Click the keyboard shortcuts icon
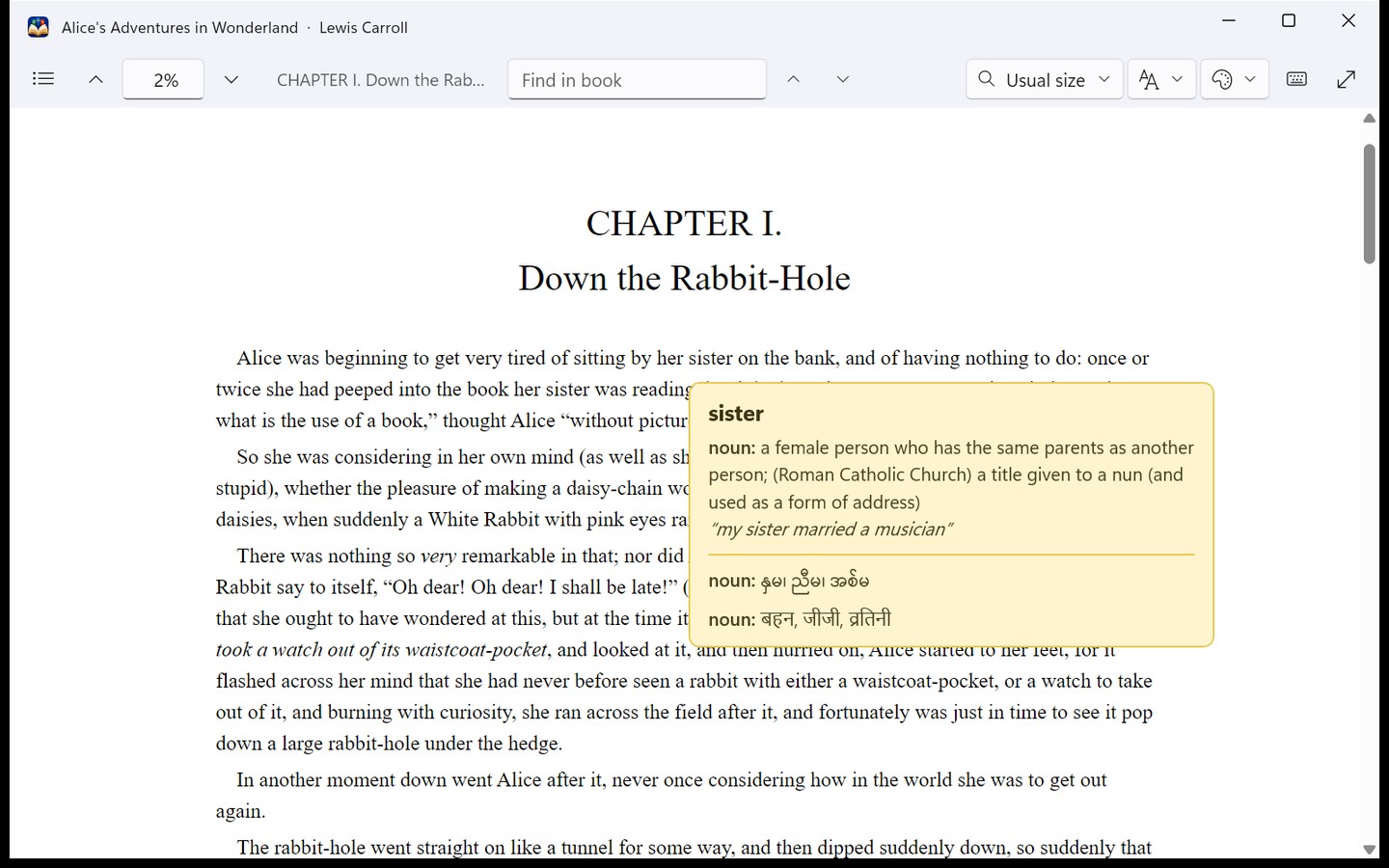This screenshot has width=1389, height=868. click(1297, 79)
